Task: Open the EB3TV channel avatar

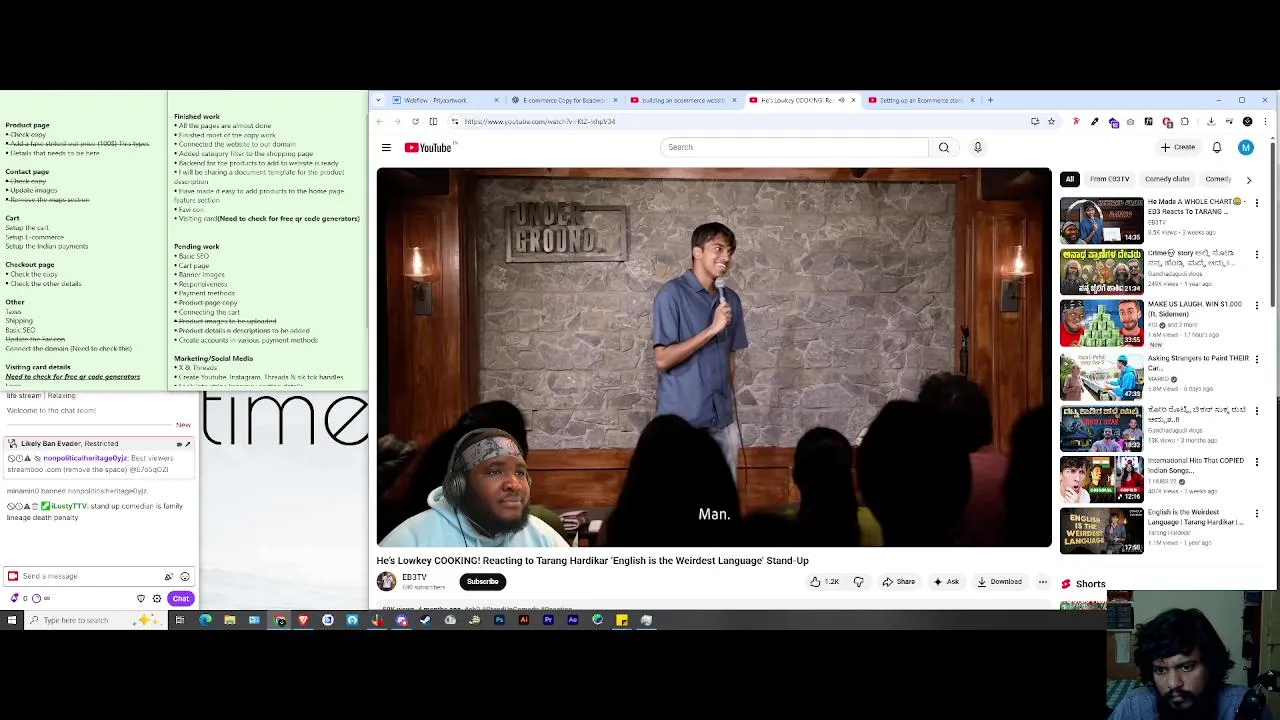Action: point(386,582)
